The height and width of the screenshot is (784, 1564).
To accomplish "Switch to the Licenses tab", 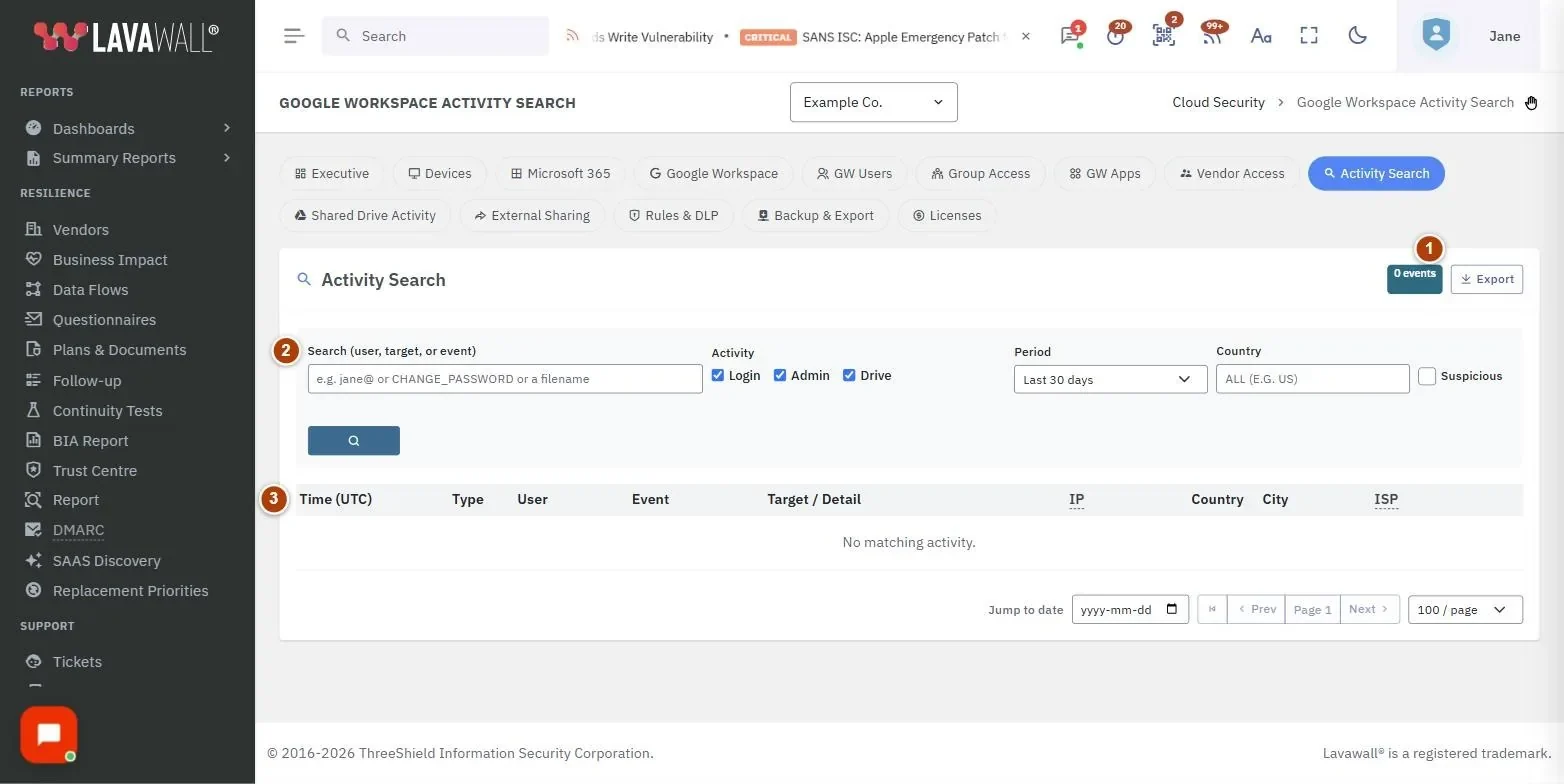I will coord(947,215).
